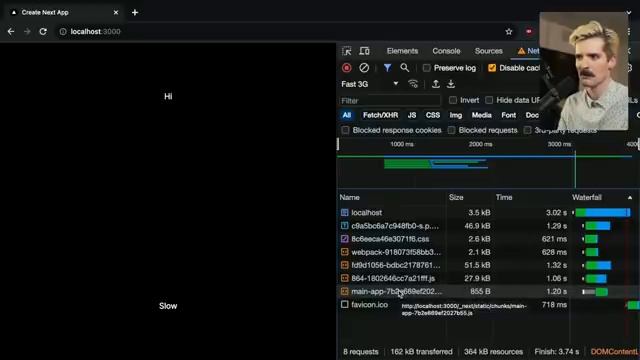The image size is (640, 360).
Task: Switch to the Elements tab
Action: 402,51
